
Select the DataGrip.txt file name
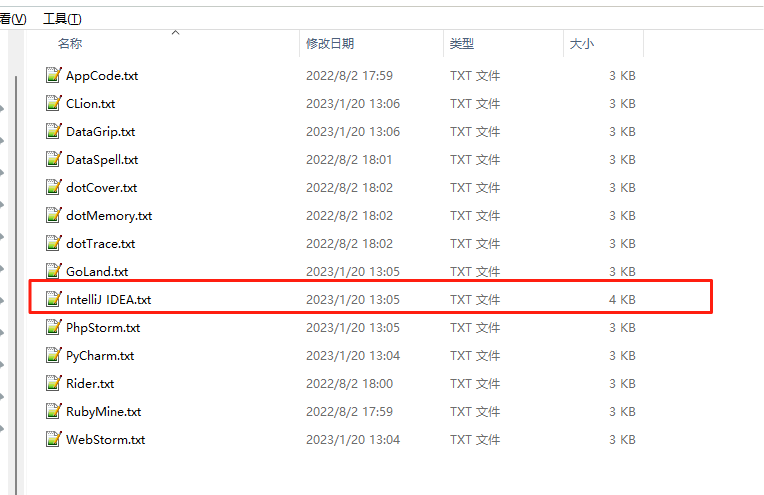pos(101,132)
